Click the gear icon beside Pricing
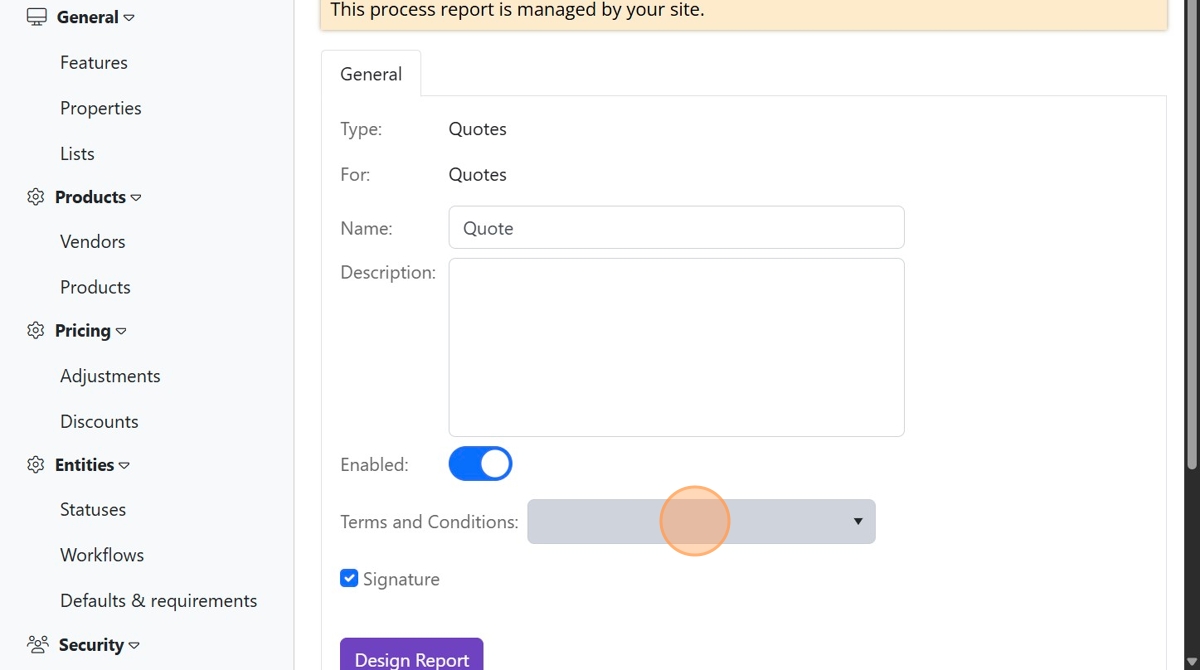1200x670 pixels. [x=36, y=330]
